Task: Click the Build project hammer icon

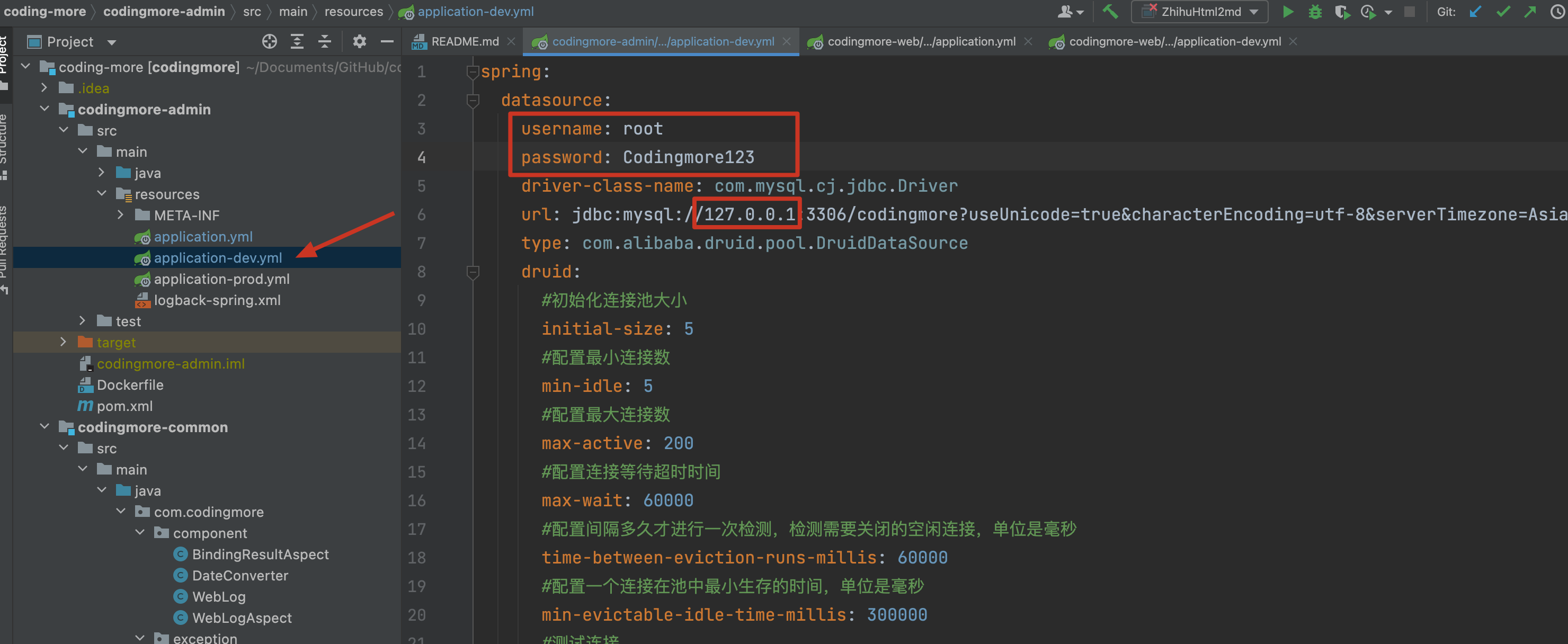Action: coord(1110,12)
